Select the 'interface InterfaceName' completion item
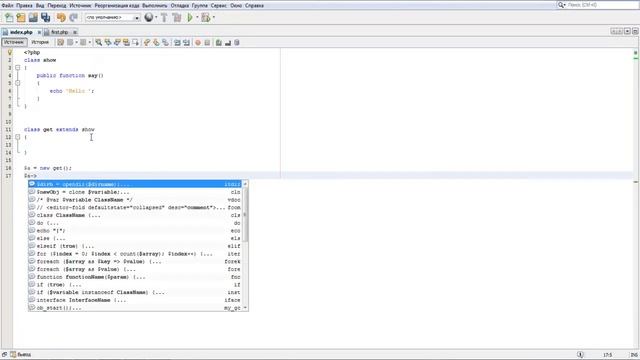The height and width of the screenshot is (360, 640). point(135,300)
